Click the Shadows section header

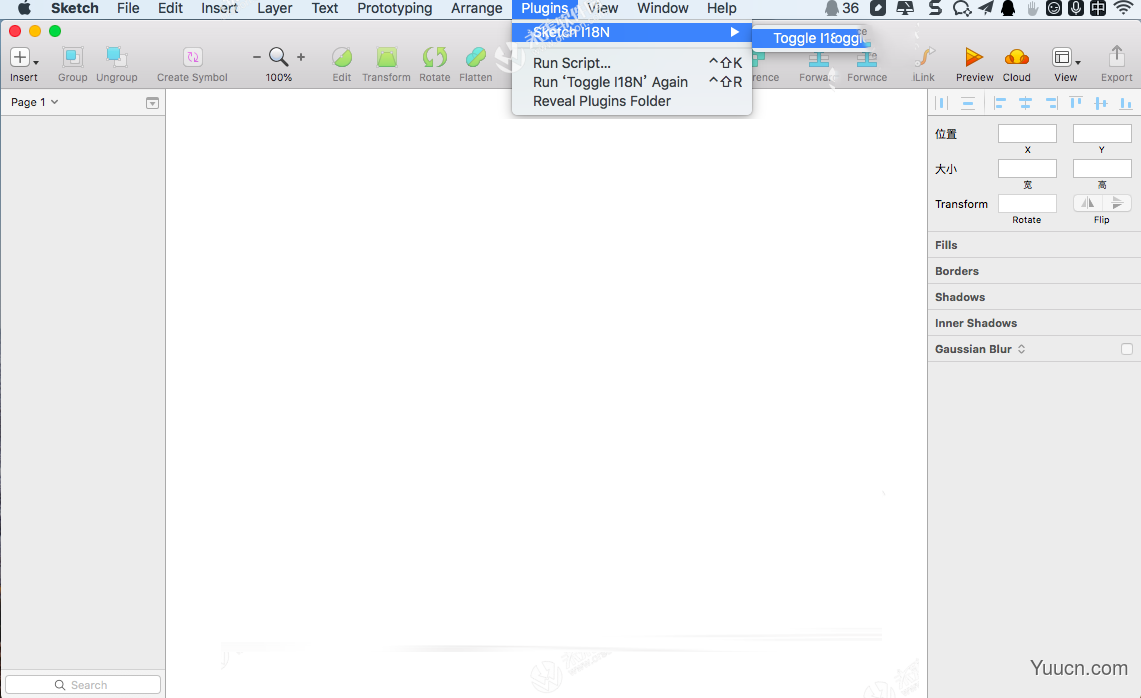pyautogui.click(x=1034, y=297)
